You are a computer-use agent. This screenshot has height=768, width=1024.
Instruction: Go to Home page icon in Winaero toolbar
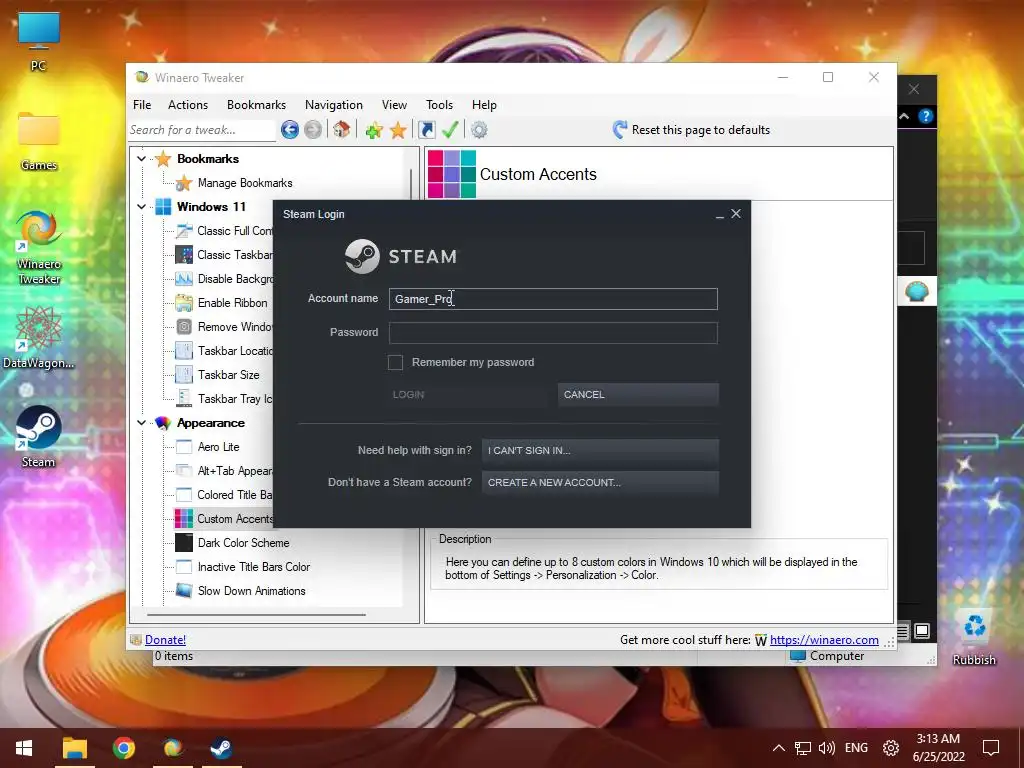coord(342,130)
